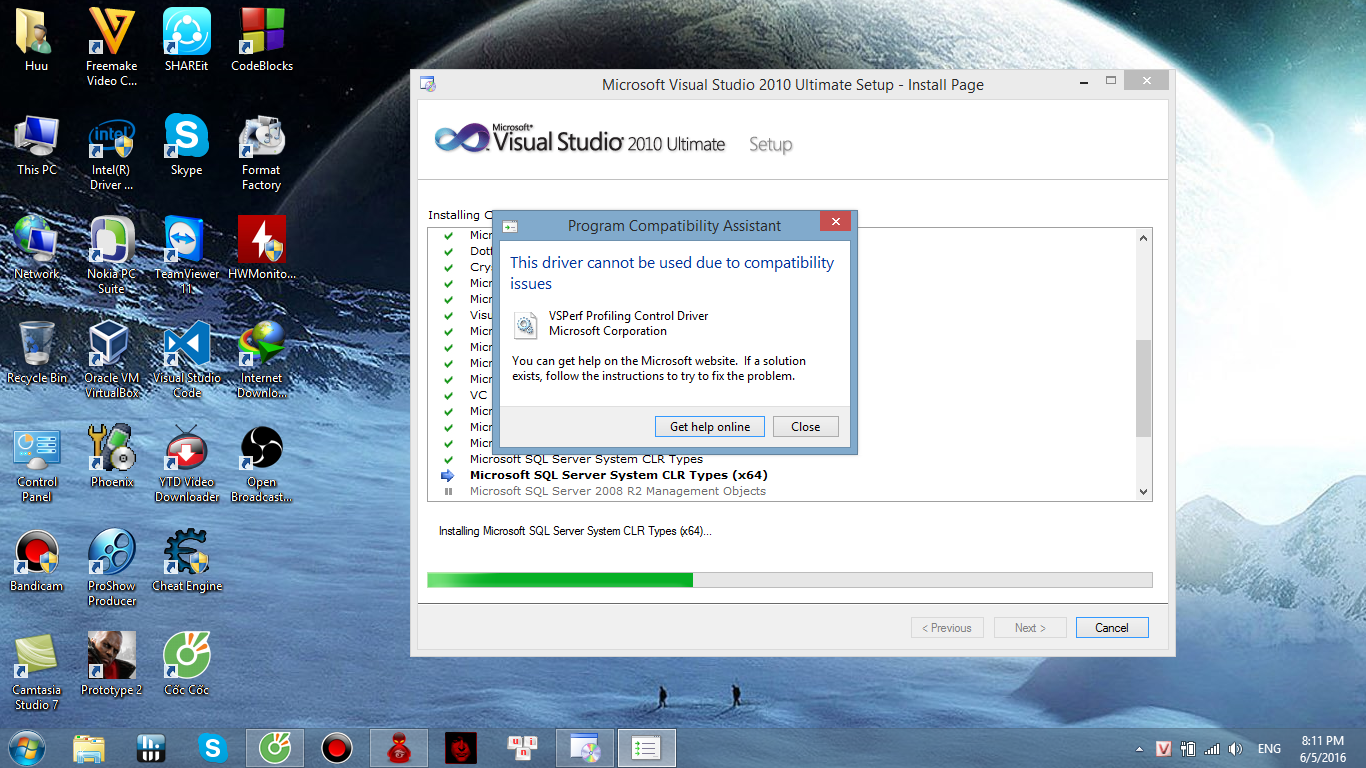
Task: Open Intel(R) Driver shortcut on desktop
Action: [111, 152]
